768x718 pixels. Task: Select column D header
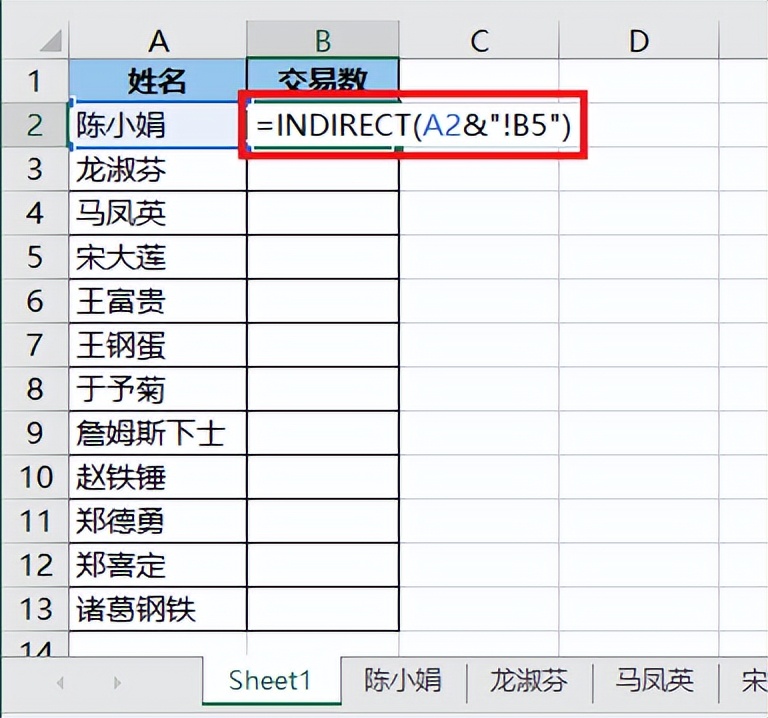click(639, 41)
